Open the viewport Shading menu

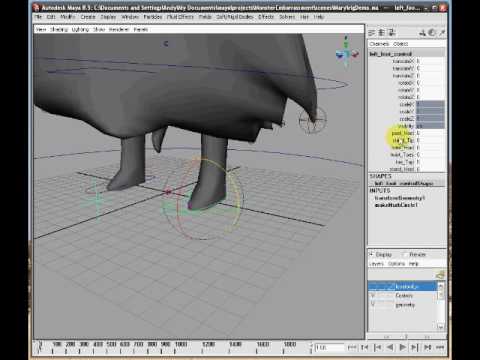point(59,29)
